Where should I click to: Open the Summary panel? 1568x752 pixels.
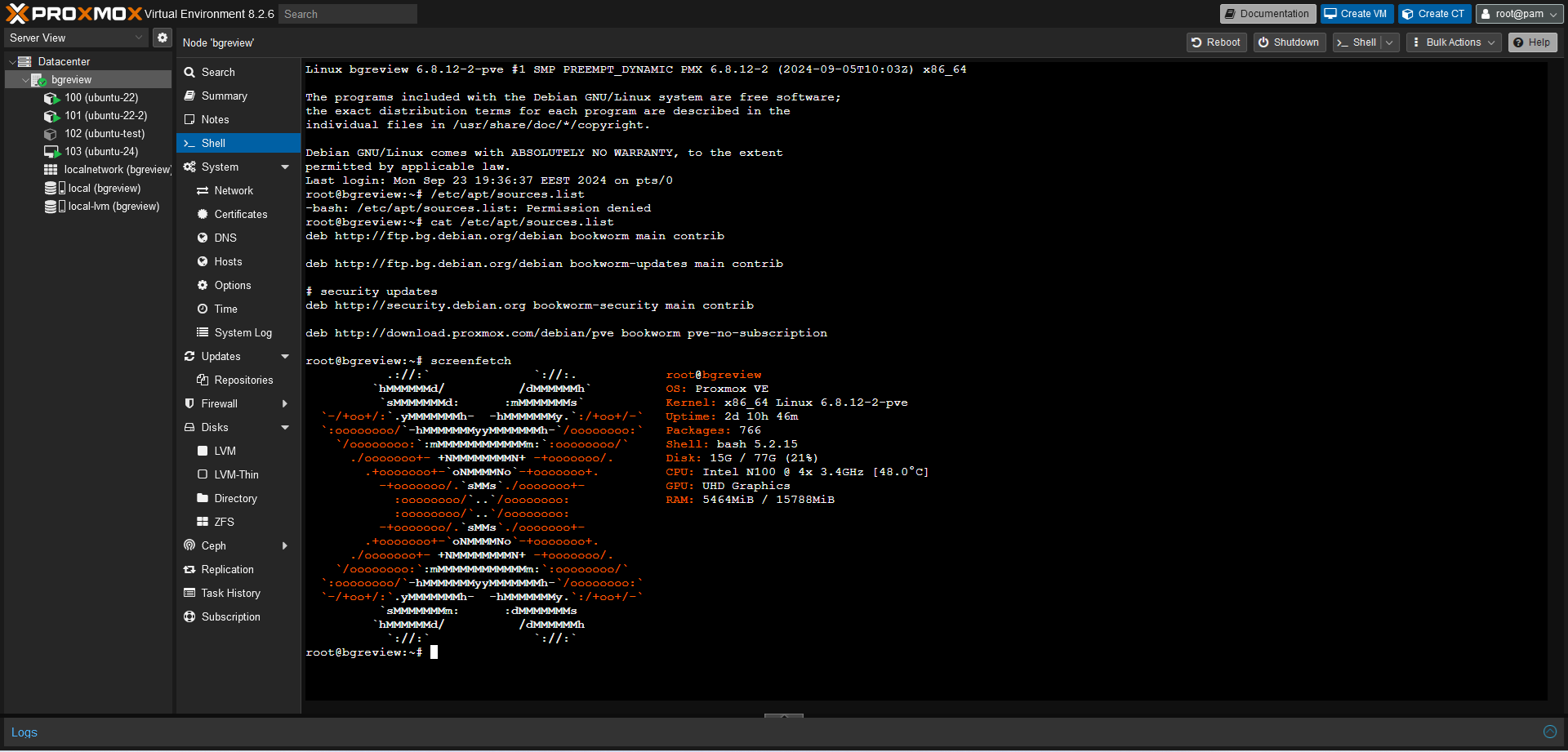point(238,96)
